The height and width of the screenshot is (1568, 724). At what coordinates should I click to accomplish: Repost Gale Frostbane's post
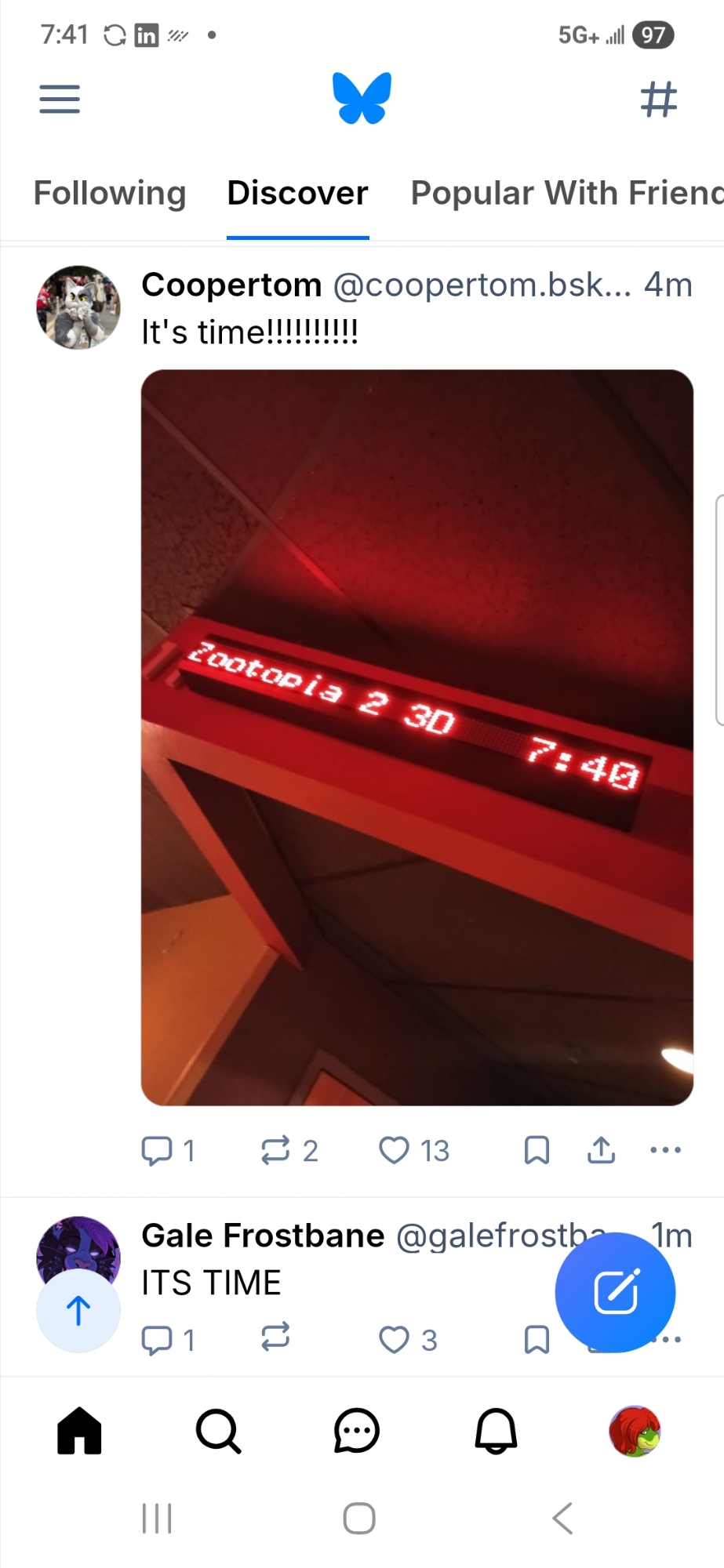tap(275, 1337)
